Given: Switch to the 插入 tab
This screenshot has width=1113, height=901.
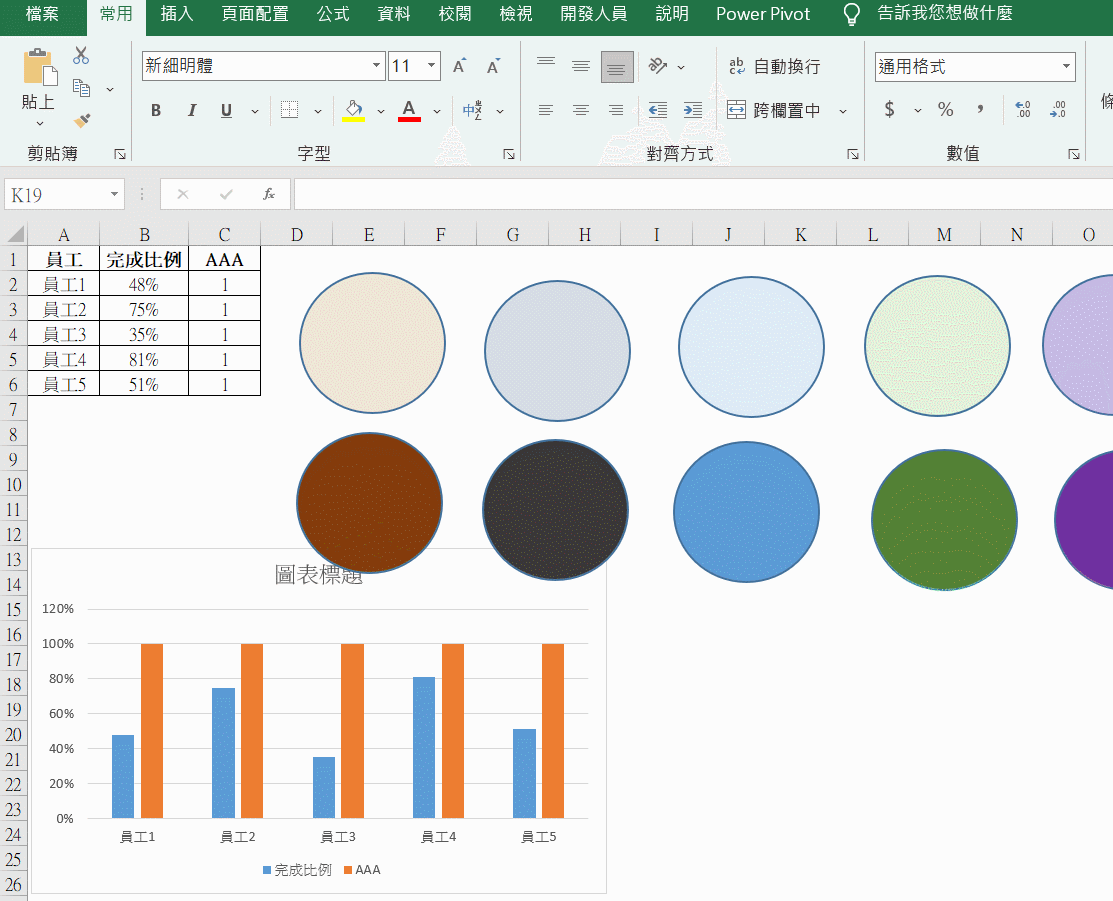Looking at the screenshot, I should [177, 14].
